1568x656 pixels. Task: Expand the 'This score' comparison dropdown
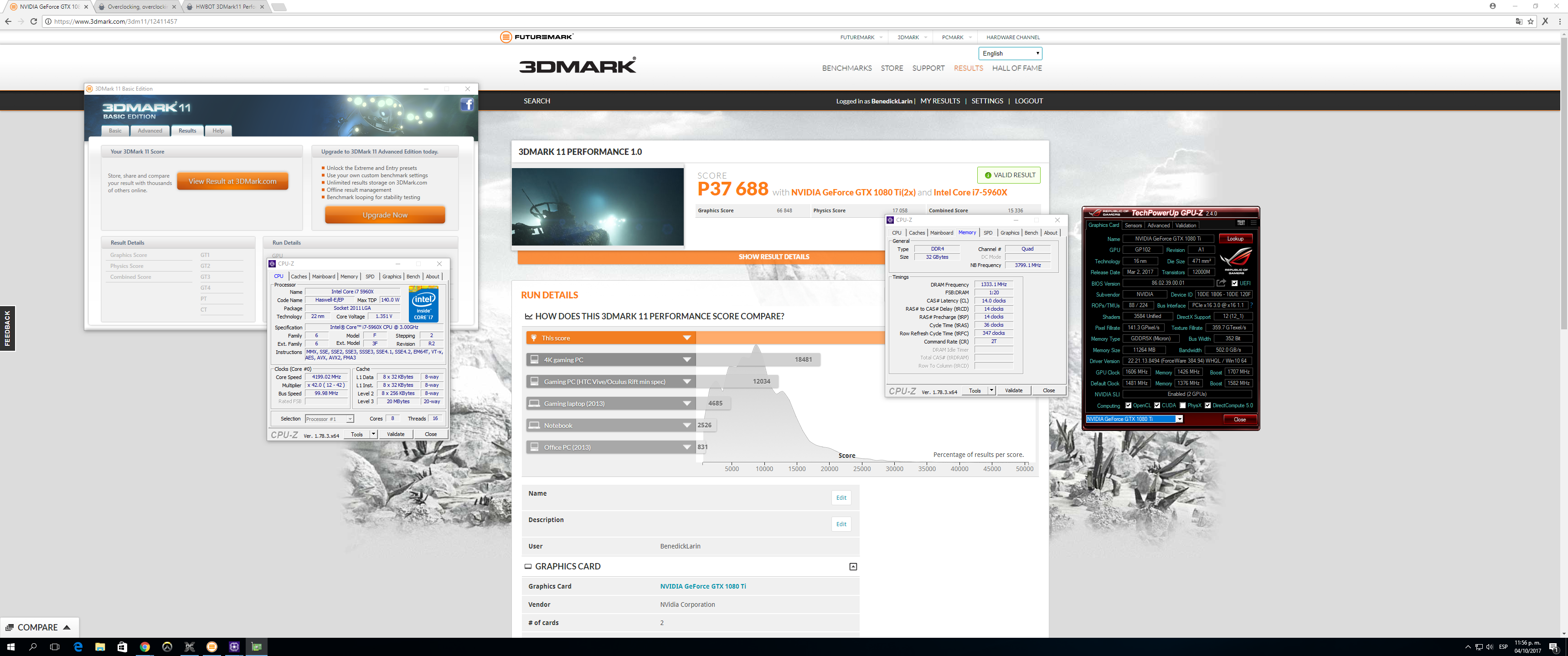pyautogui.click(x=686, y=338)
